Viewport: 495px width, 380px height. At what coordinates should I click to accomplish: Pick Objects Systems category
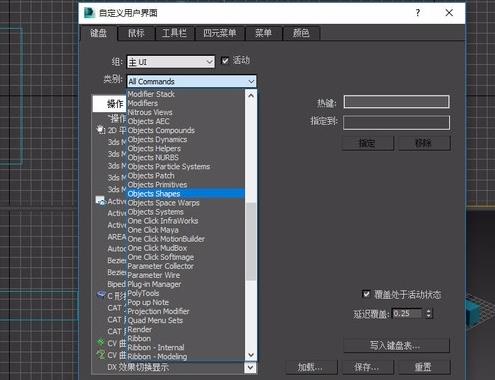[x=155, y=212]
